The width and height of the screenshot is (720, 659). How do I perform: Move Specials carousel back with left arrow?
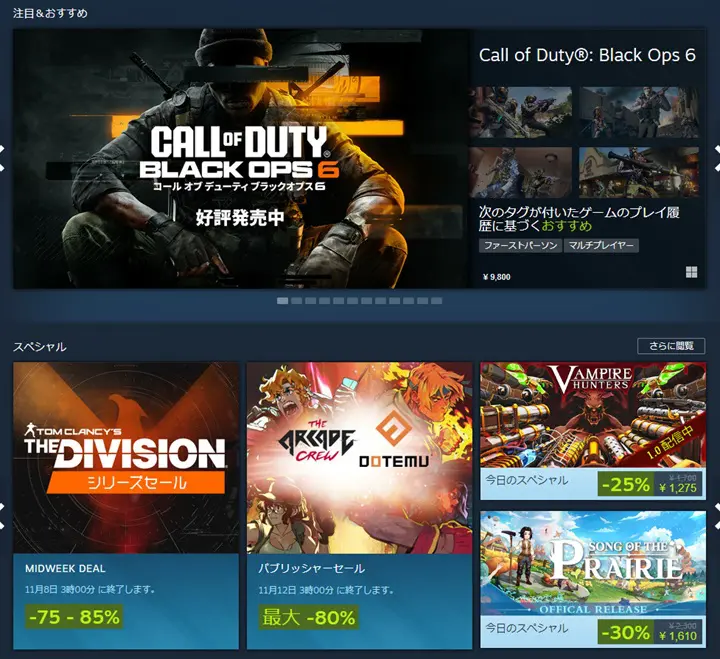coord(2,516)
